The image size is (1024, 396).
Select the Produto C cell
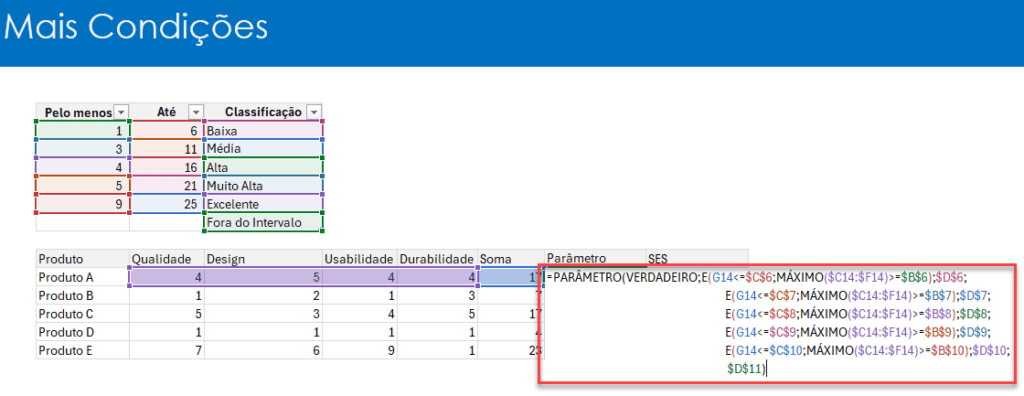[82, 314]
